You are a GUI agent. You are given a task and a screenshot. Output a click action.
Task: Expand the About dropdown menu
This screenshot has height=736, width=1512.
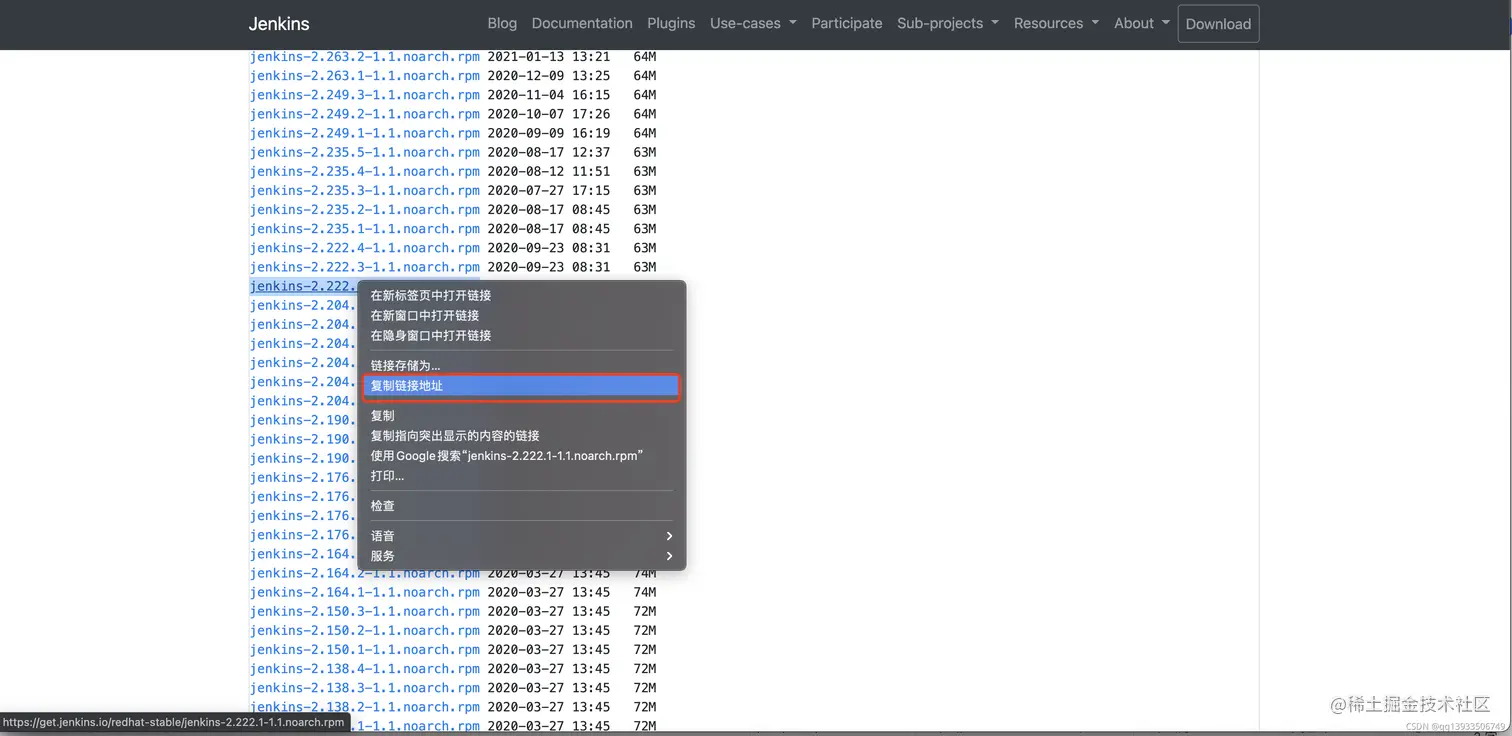[x=1142, y=23]
